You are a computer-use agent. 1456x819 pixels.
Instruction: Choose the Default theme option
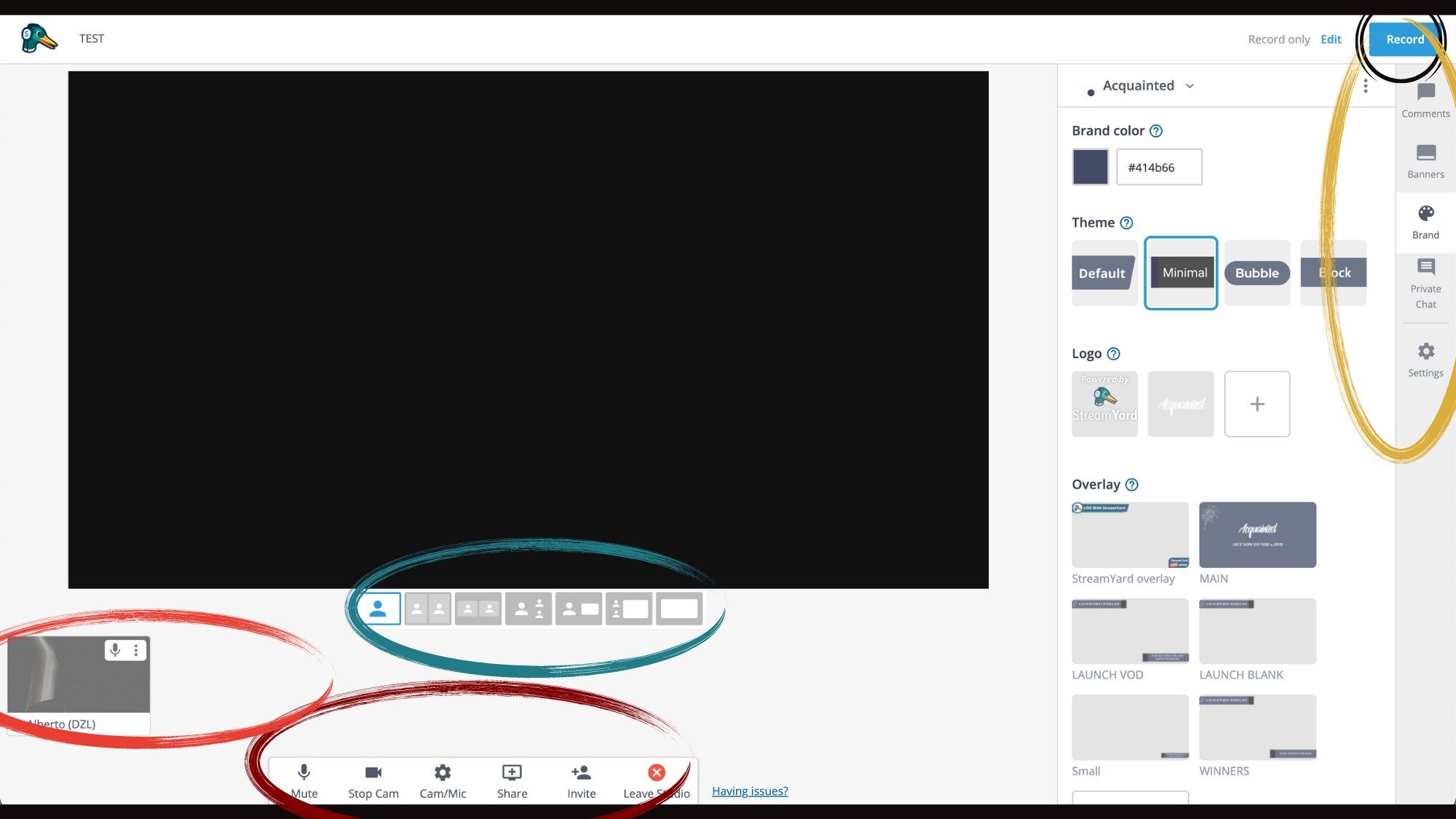point(1104,273)
